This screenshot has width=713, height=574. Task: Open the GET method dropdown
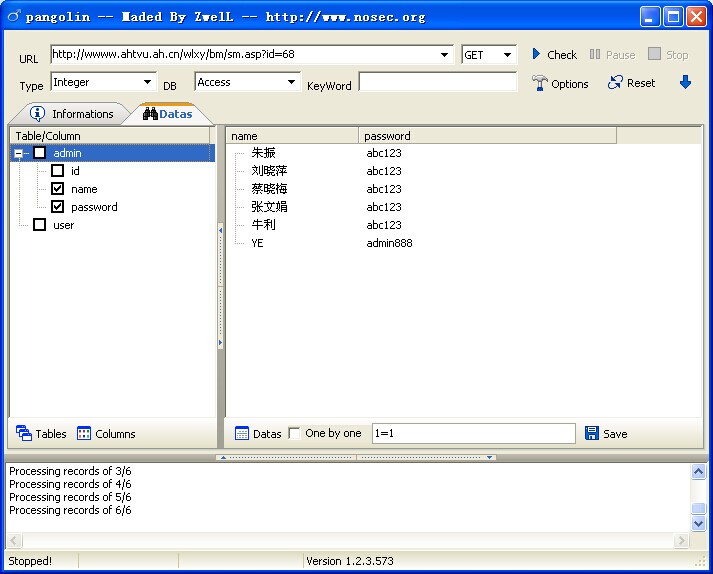pos(507,55)
